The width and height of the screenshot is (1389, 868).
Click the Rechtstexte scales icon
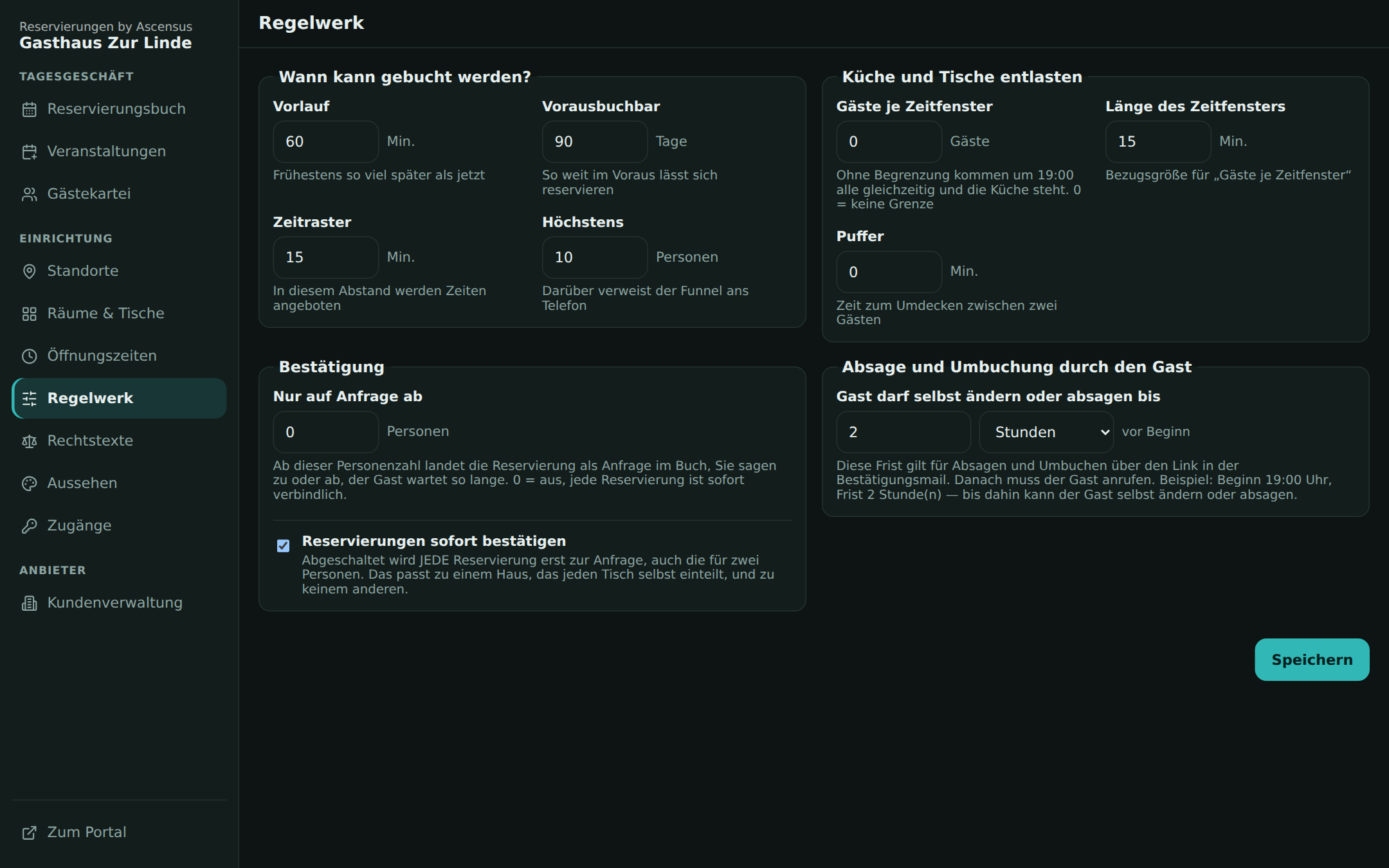coord(30,441)
